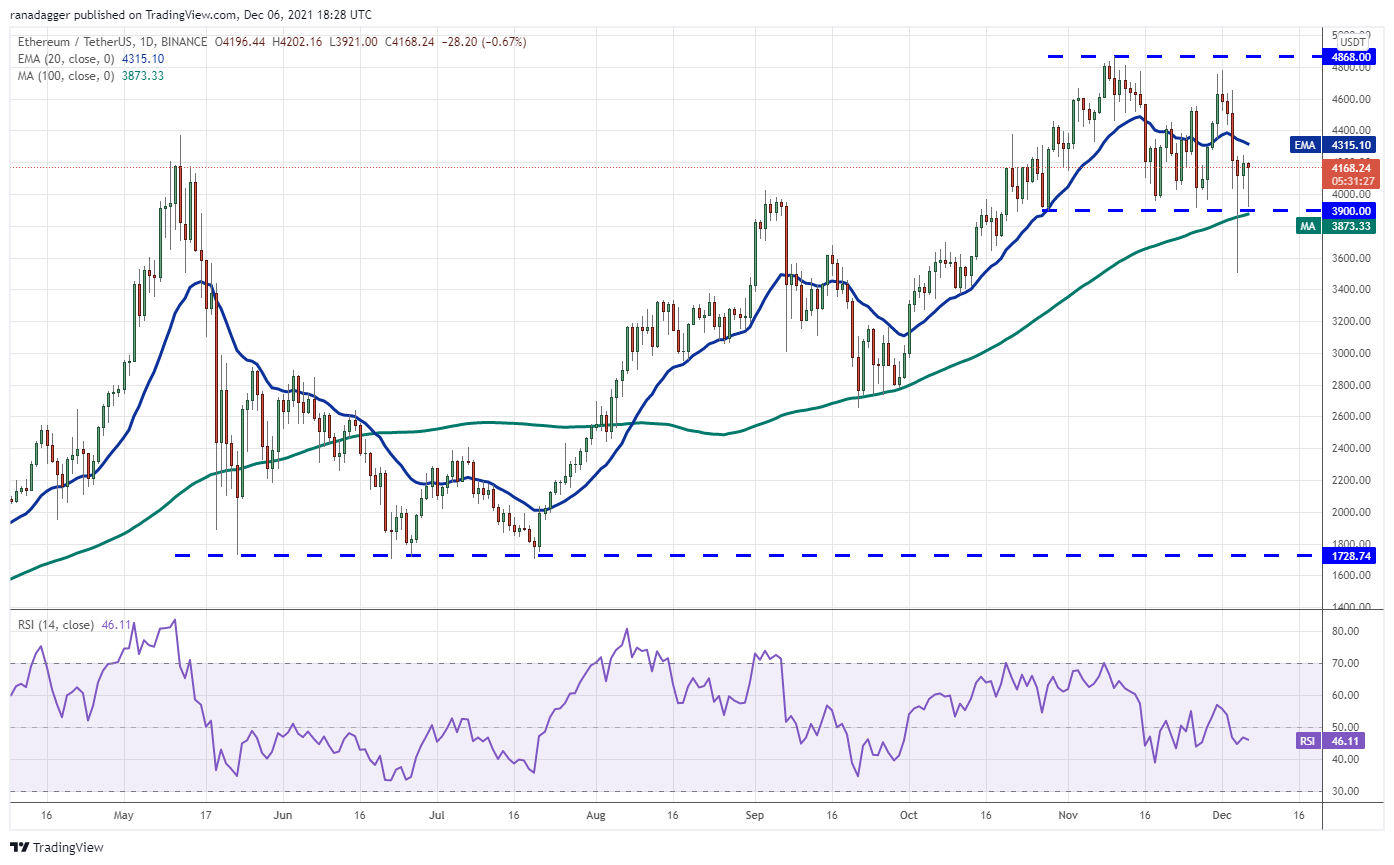The height and width of the screenshot is (865, 1394).
Task: Click the Aug label on the date axis
Action: [x=595, y=816]
